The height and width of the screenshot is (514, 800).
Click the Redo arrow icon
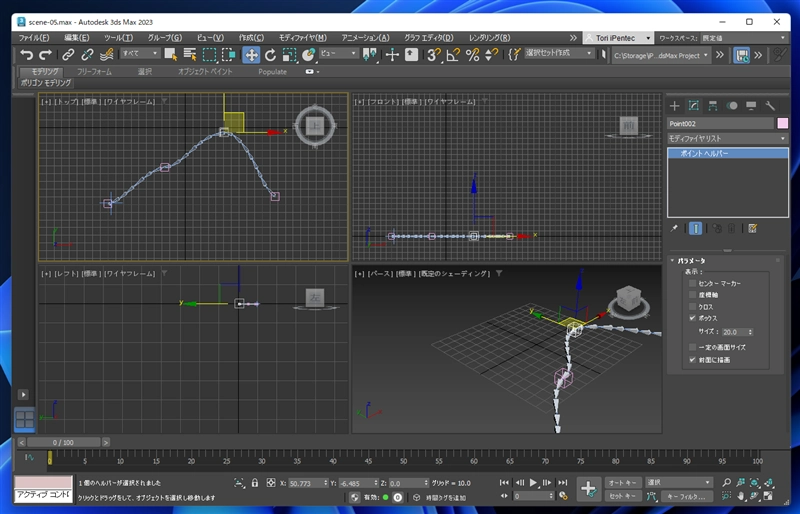(x=45, y=55)
